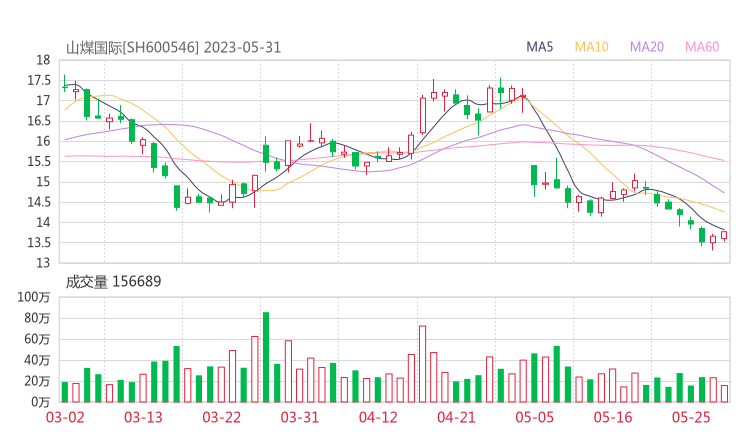Click the 20万 volume axis label
The height and width of the screenshot is (440, 740).
[x=37, y=381]
